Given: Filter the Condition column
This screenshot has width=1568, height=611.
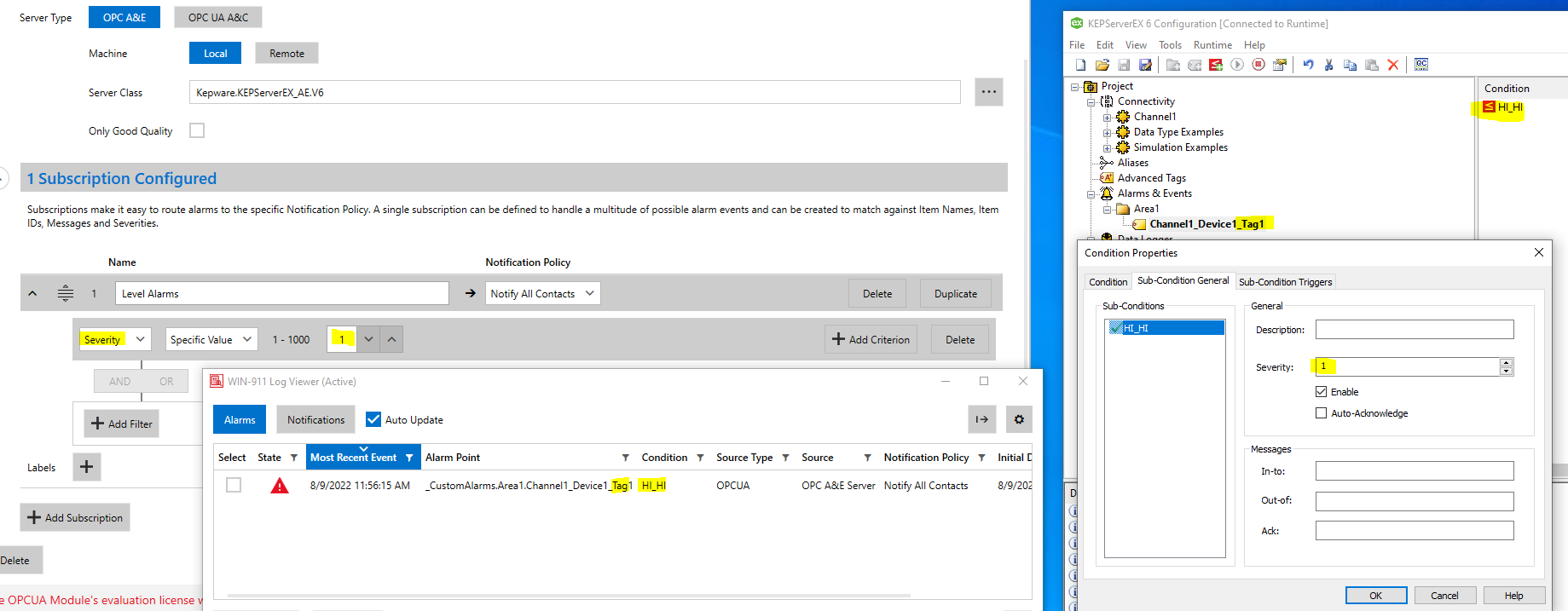Looking at the screenshot, I should (700, 458).
